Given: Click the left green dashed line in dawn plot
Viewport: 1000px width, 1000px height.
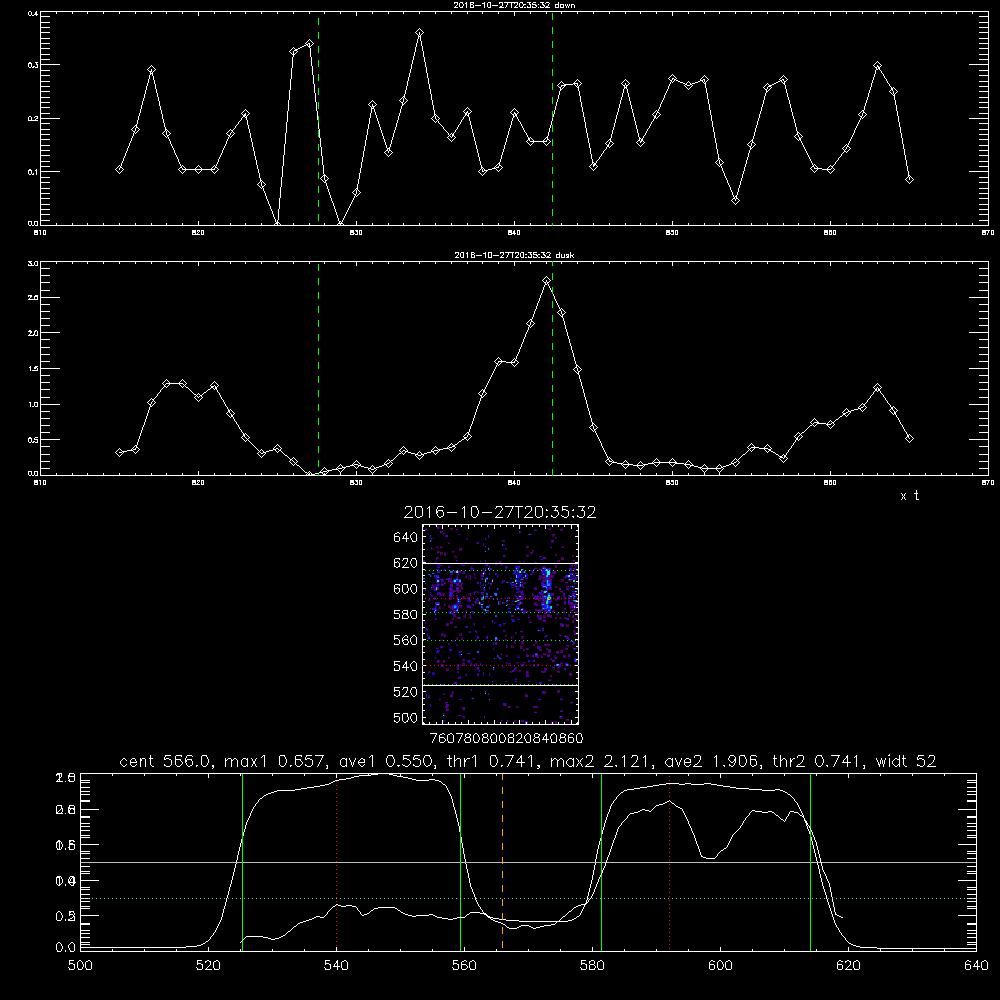Looking at the screenshot, I should pos(318,118).
